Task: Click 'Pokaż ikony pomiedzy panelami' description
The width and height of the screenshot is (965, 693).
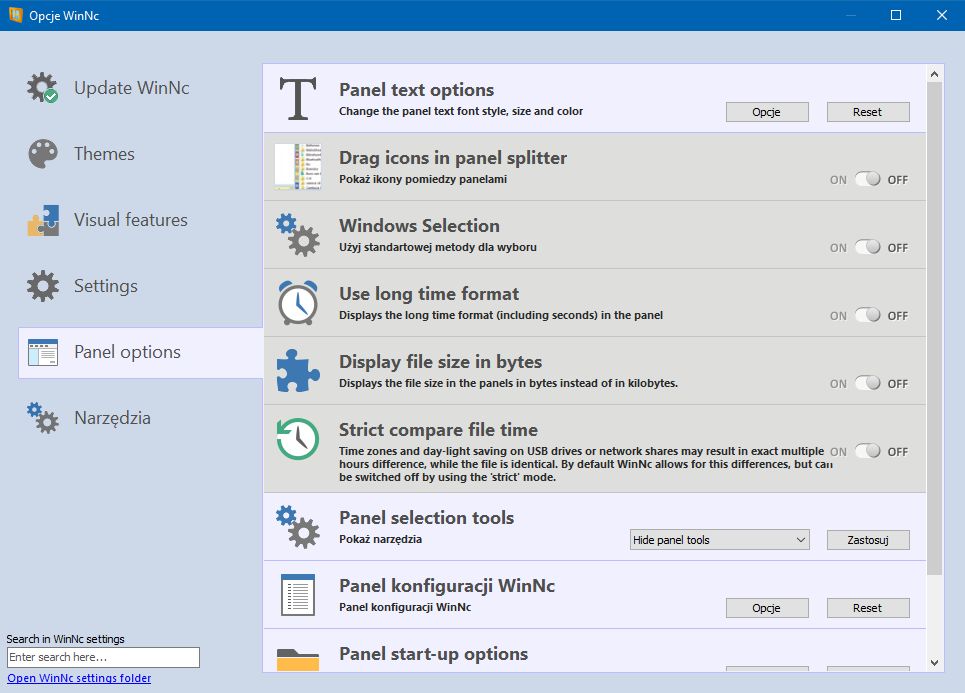Action: [x=423, y=179]
